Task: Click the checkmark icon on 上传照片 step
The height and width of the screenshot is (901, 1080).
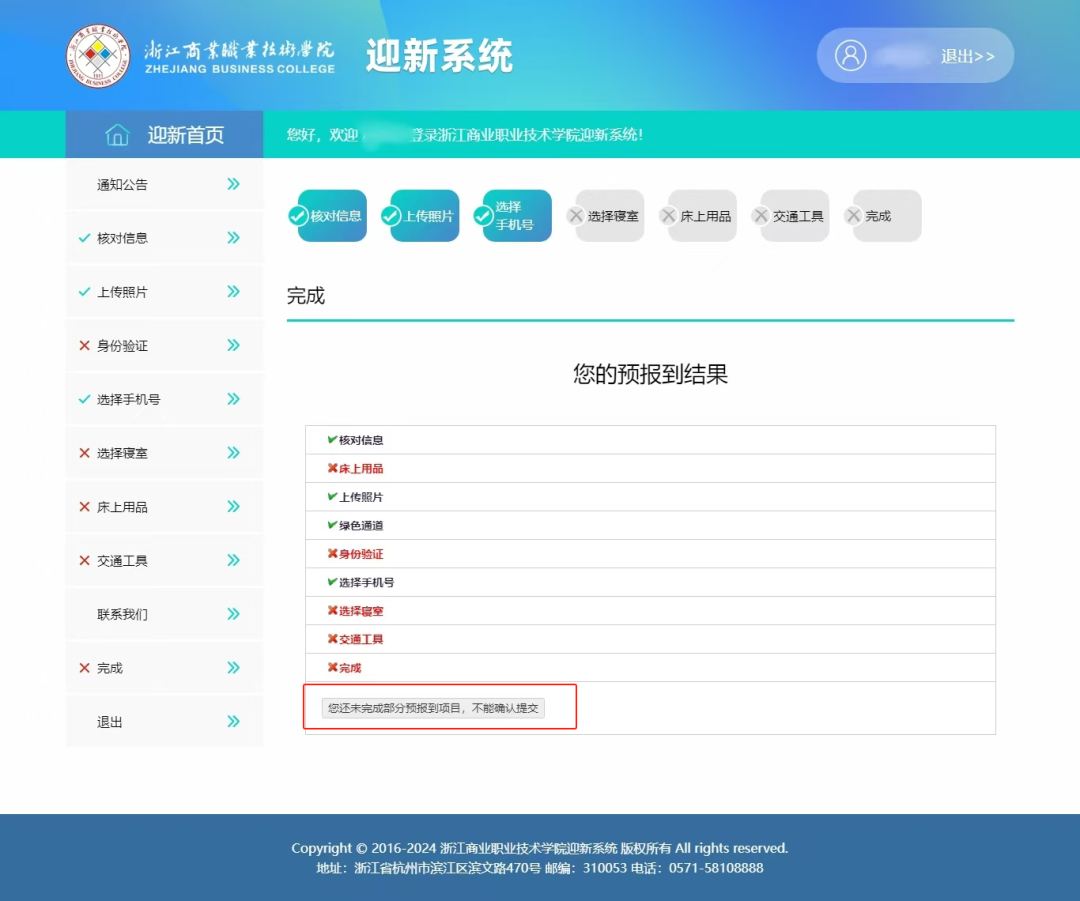Action: 390,216
